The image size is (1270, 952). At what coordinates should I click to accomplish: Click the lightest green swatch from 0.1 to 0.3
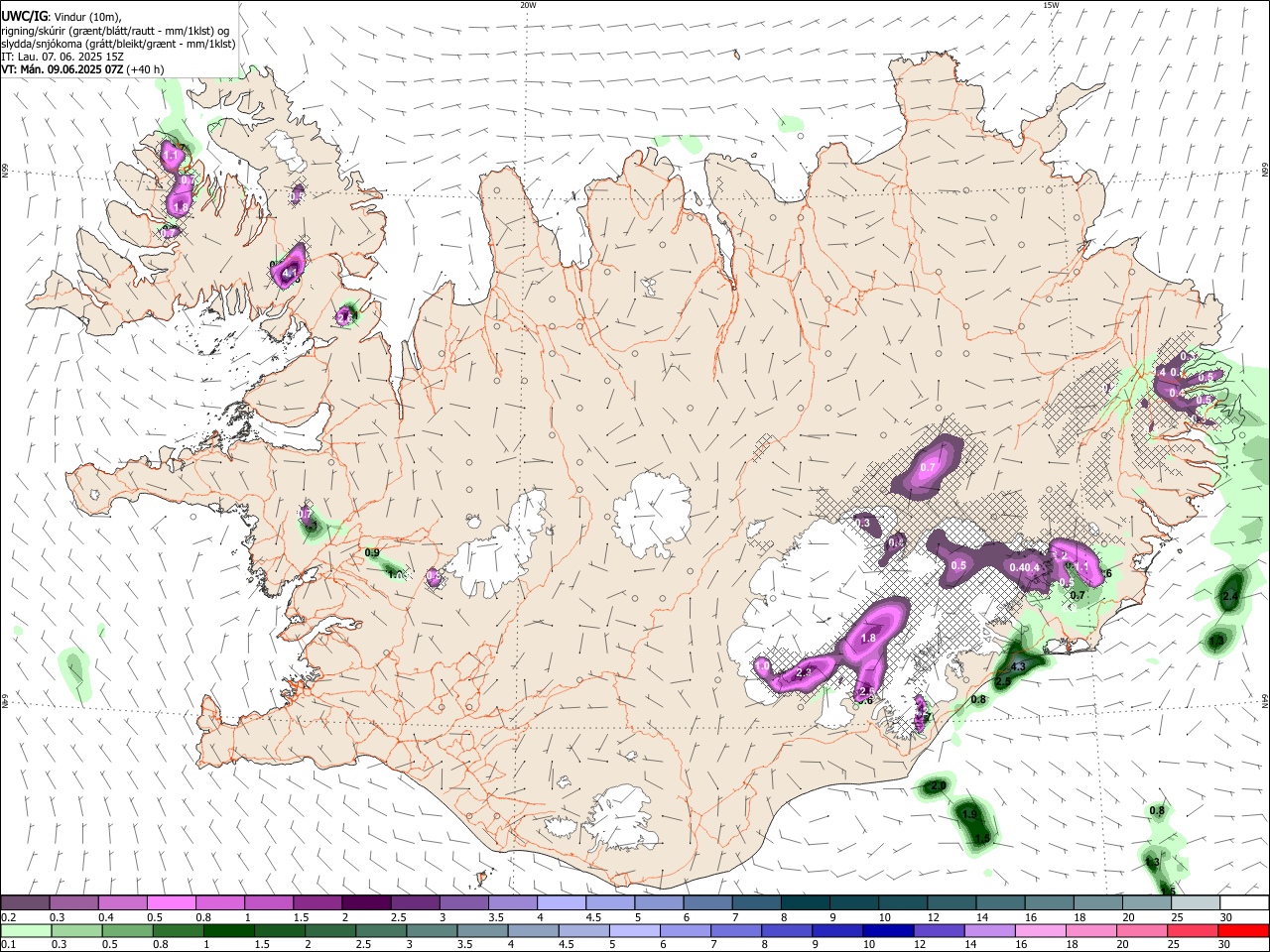(27, 930)
